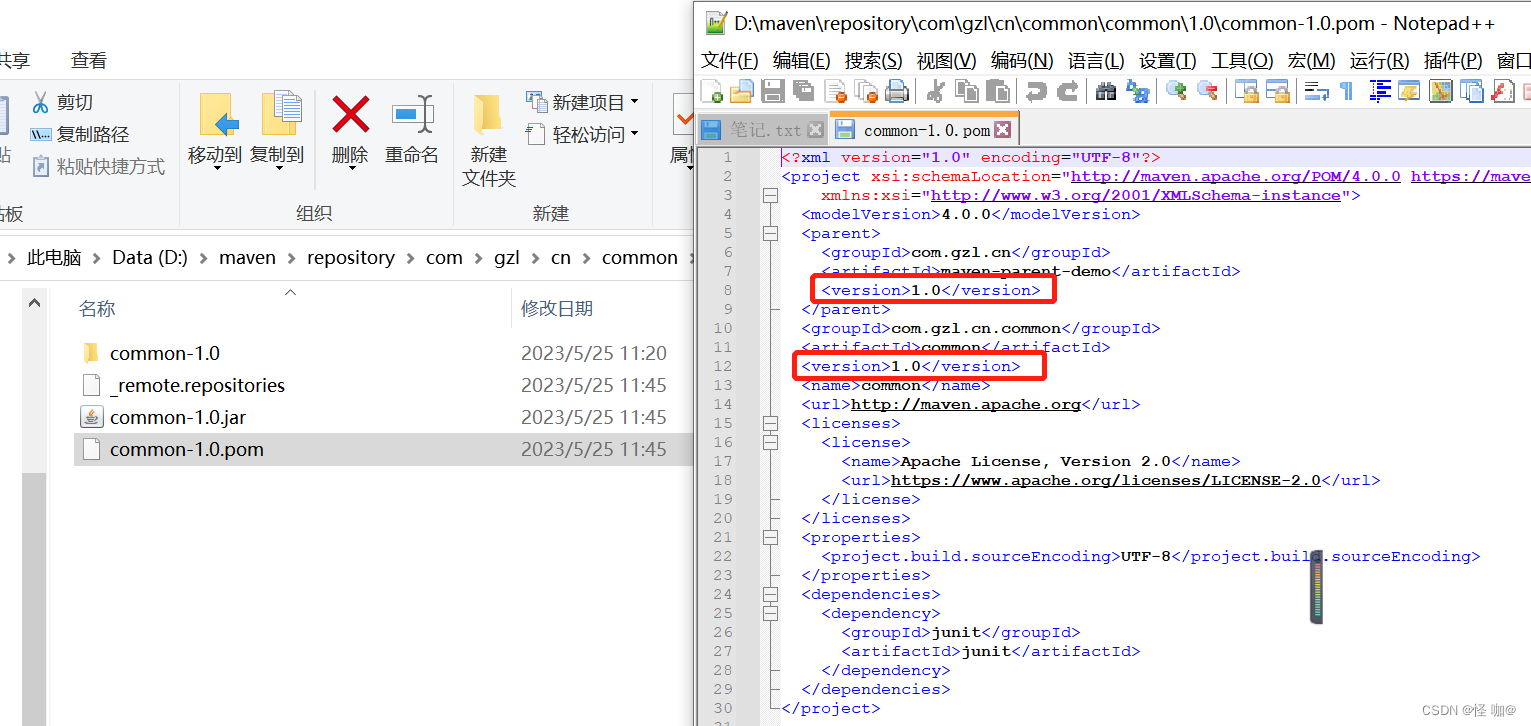
Task: Select the common-1.0 folder
Action: (383, 353)
